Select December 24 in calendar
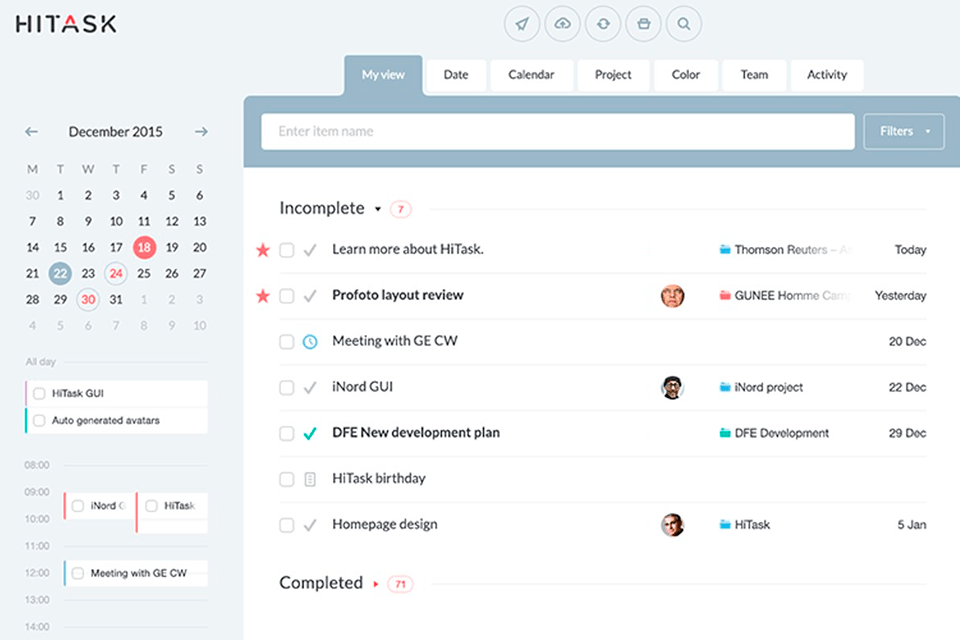This screenshot has height=640, width=960. pos(116,273)
